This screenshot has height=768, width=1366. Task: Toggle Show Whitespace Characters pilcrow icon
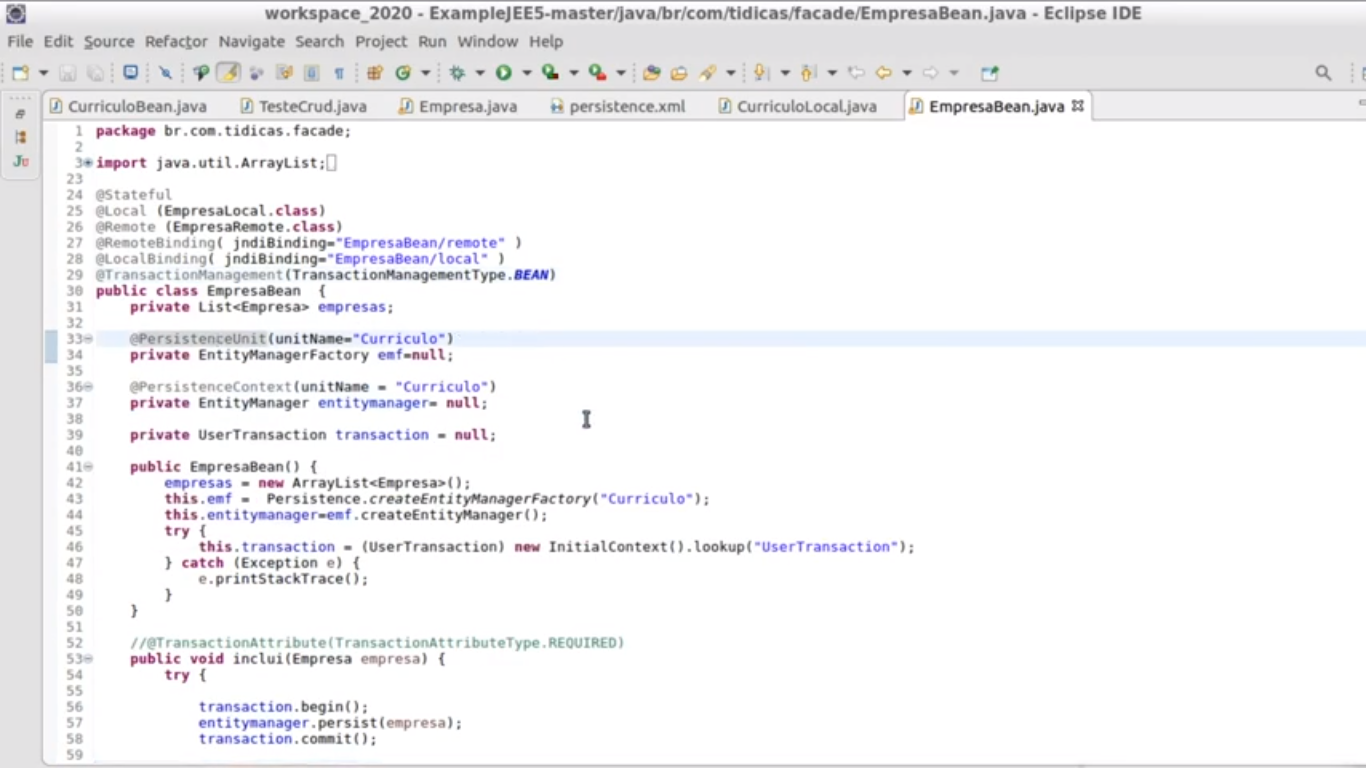tap(339, 73)
